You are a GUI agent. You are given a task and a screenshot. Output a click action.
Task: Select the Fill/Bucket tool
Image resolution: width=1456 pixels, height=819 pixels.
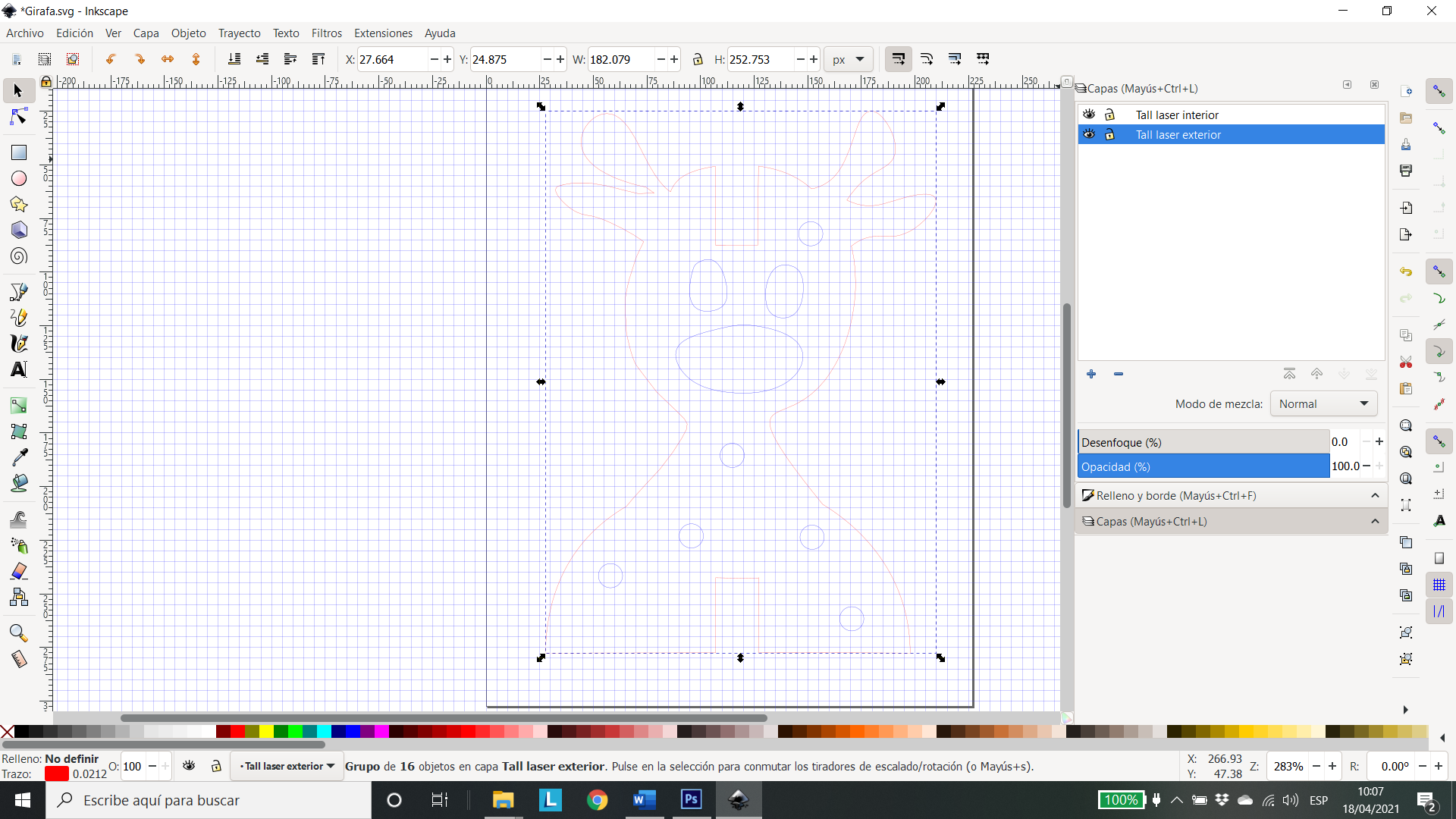pyautogui.click(x=18, y=487)
